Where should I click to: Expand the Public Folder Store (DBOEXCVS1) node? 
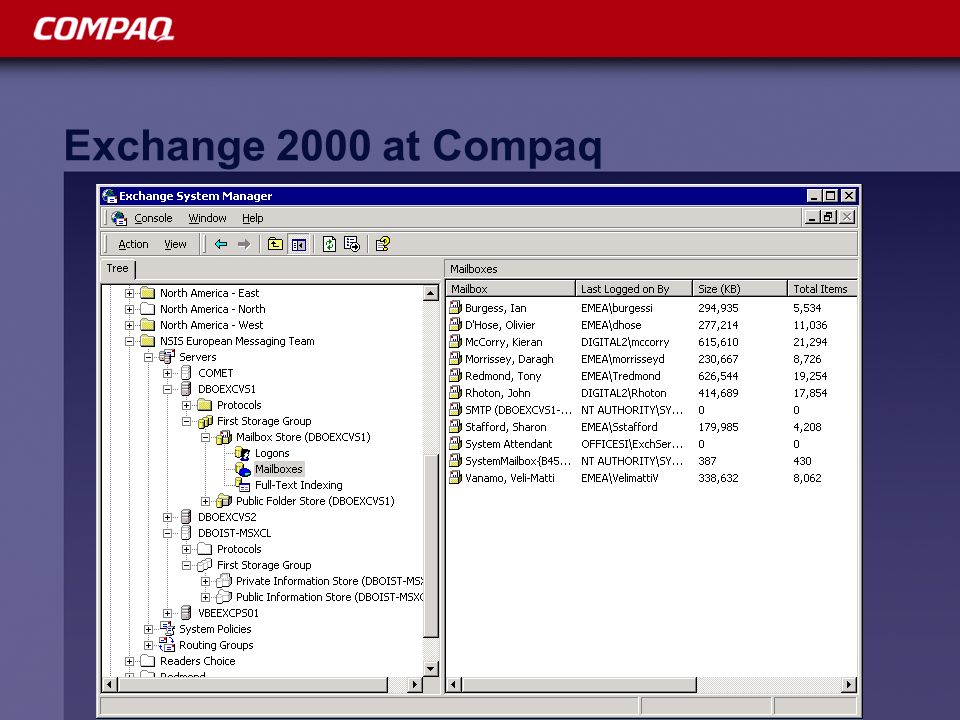tap(206, 501)
